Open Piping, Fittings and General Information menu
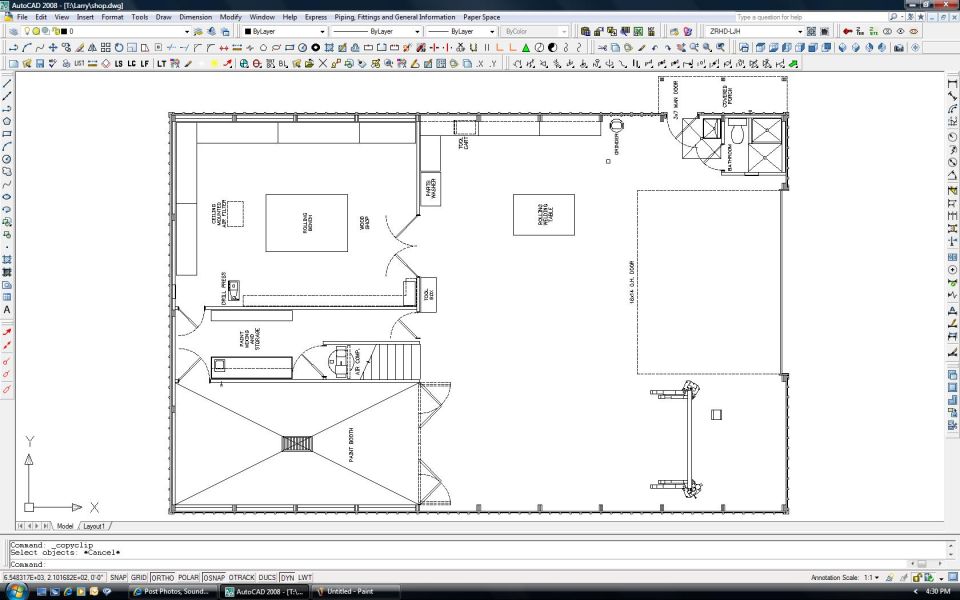The width and height of the screenshot is (960, 600). (x=395, y=17)
